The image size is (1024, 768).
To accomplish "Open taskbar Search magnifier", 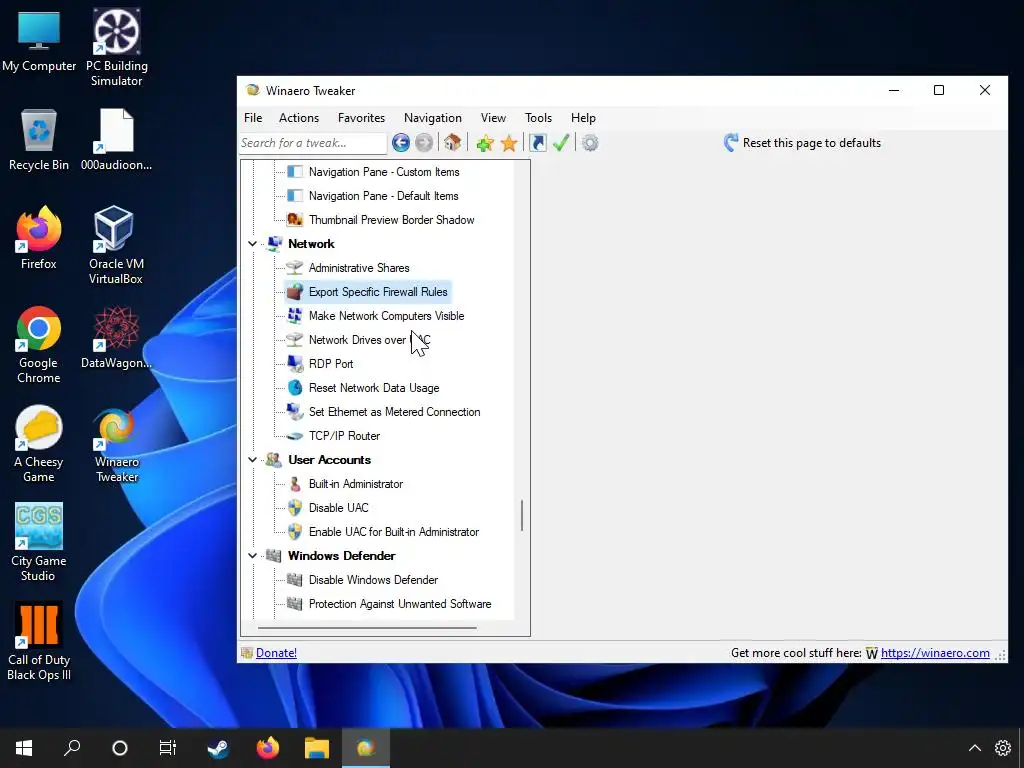I will point(72,748).
